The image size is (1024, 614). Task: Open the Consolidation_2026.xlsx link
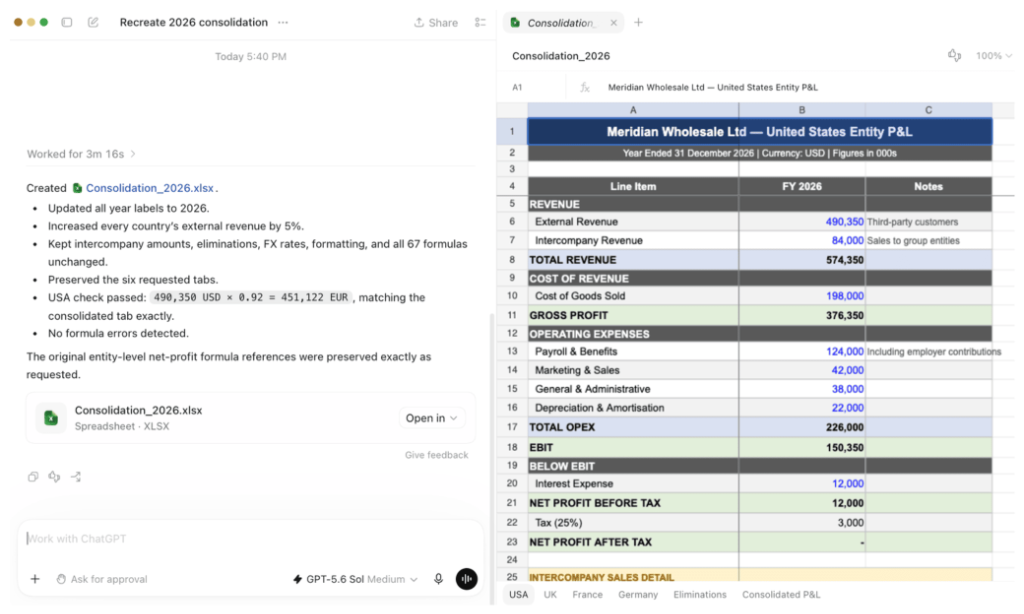tap(150, 188)
